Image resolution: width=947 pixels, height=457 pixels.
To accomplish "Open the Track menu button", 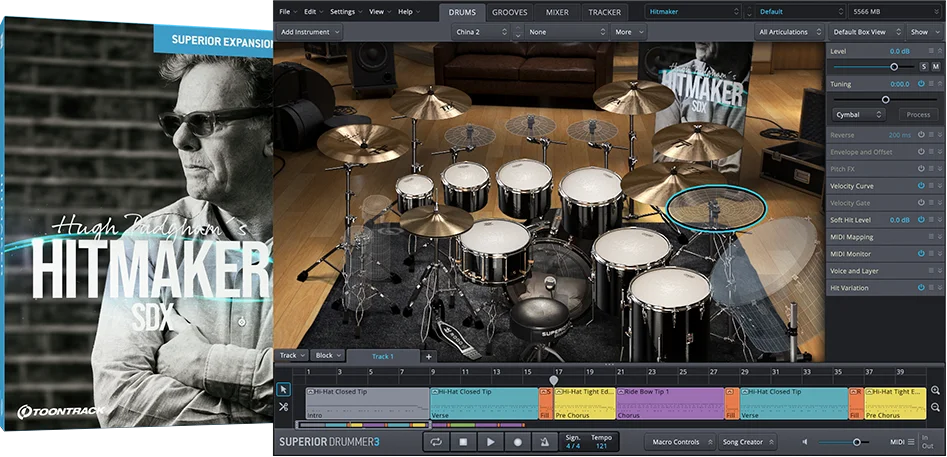I will 292,356.
